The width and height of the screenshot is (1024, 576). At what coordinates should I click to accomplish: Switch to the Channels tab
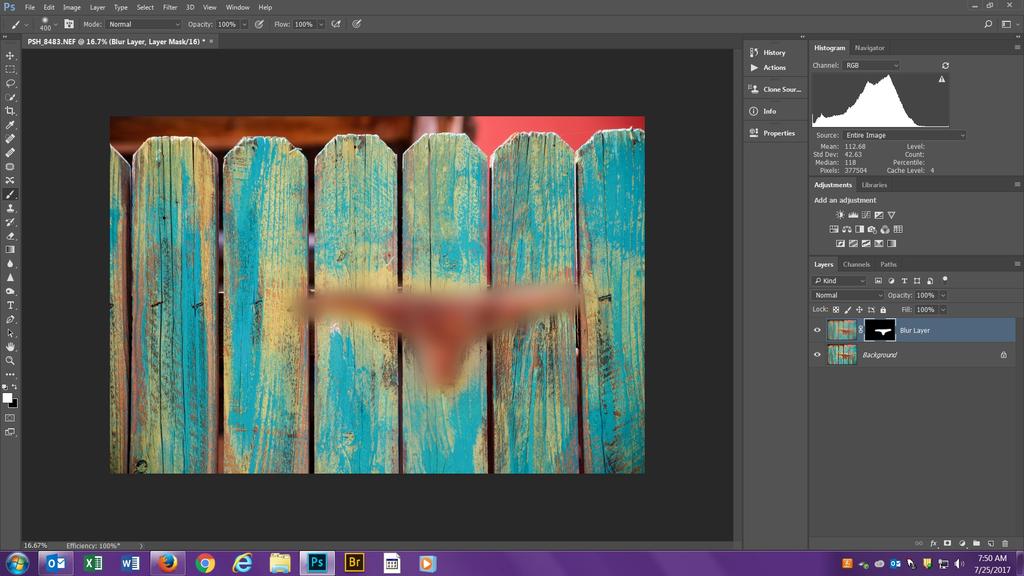coord(856,265)
